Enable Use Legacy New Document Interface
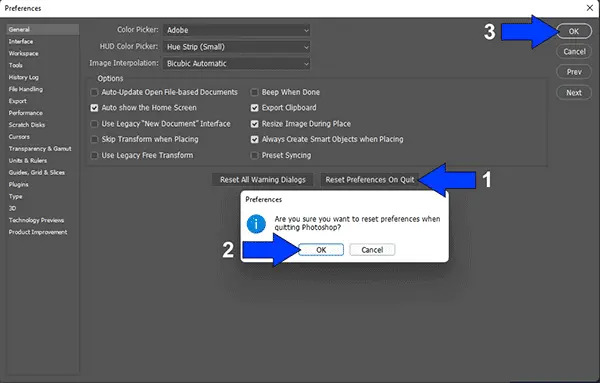 click(x=94, y=124)
